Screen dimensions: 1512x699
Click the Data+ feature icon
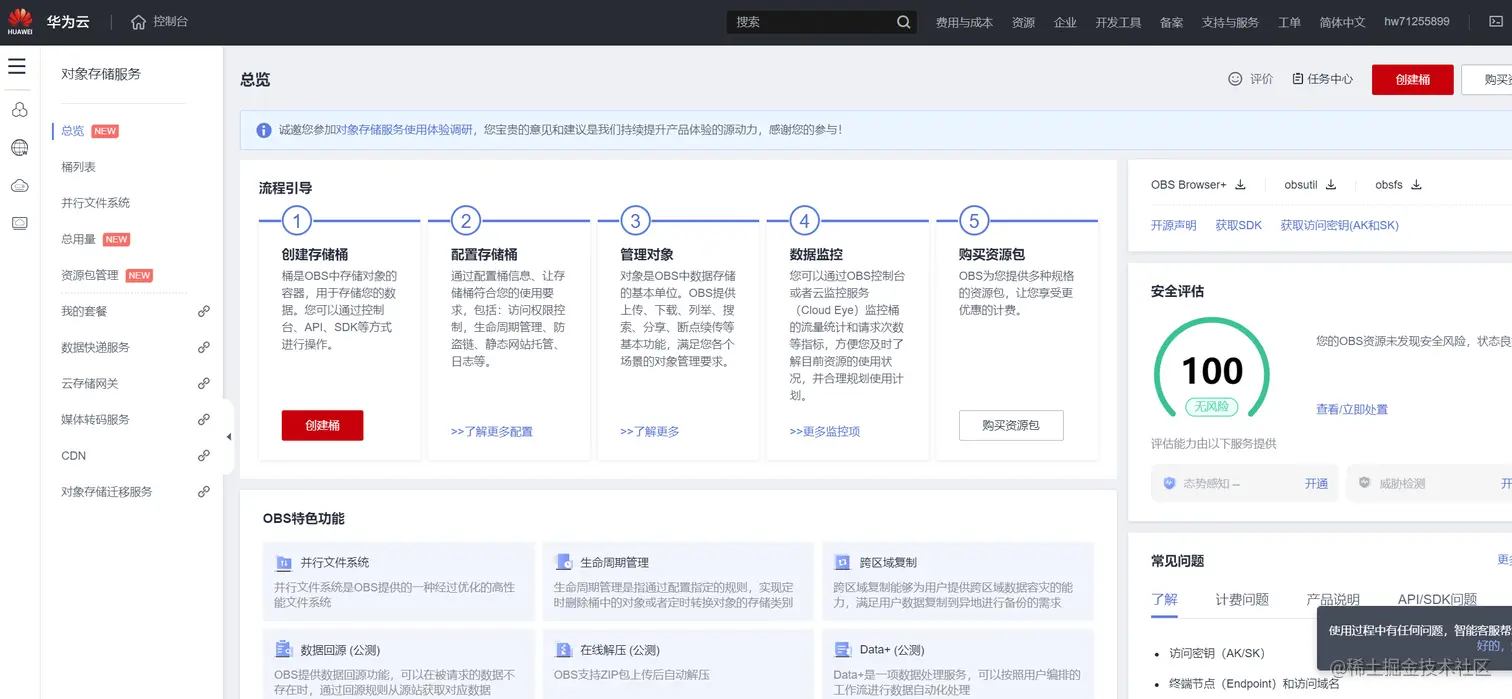point(842,650)
